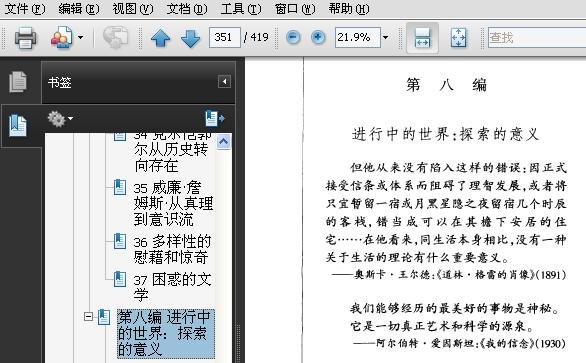This screenshot has width=586, height=363.
Task: Click the page number field showing 351
Action: (225, 37)
